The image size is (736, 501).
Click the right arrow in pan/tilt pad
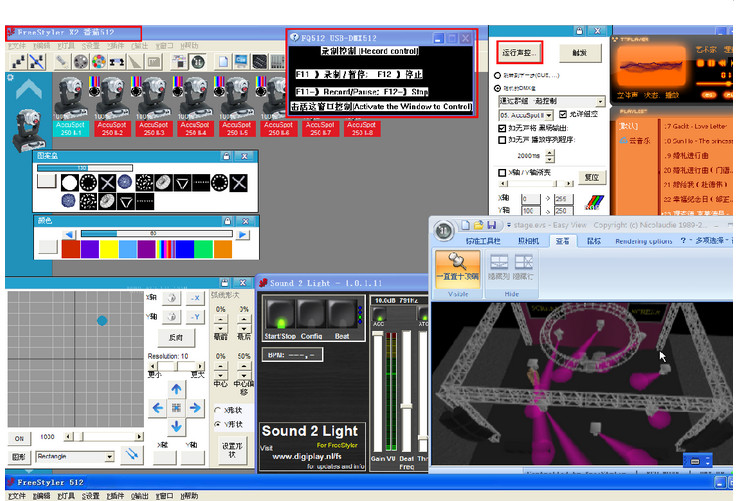195,407
